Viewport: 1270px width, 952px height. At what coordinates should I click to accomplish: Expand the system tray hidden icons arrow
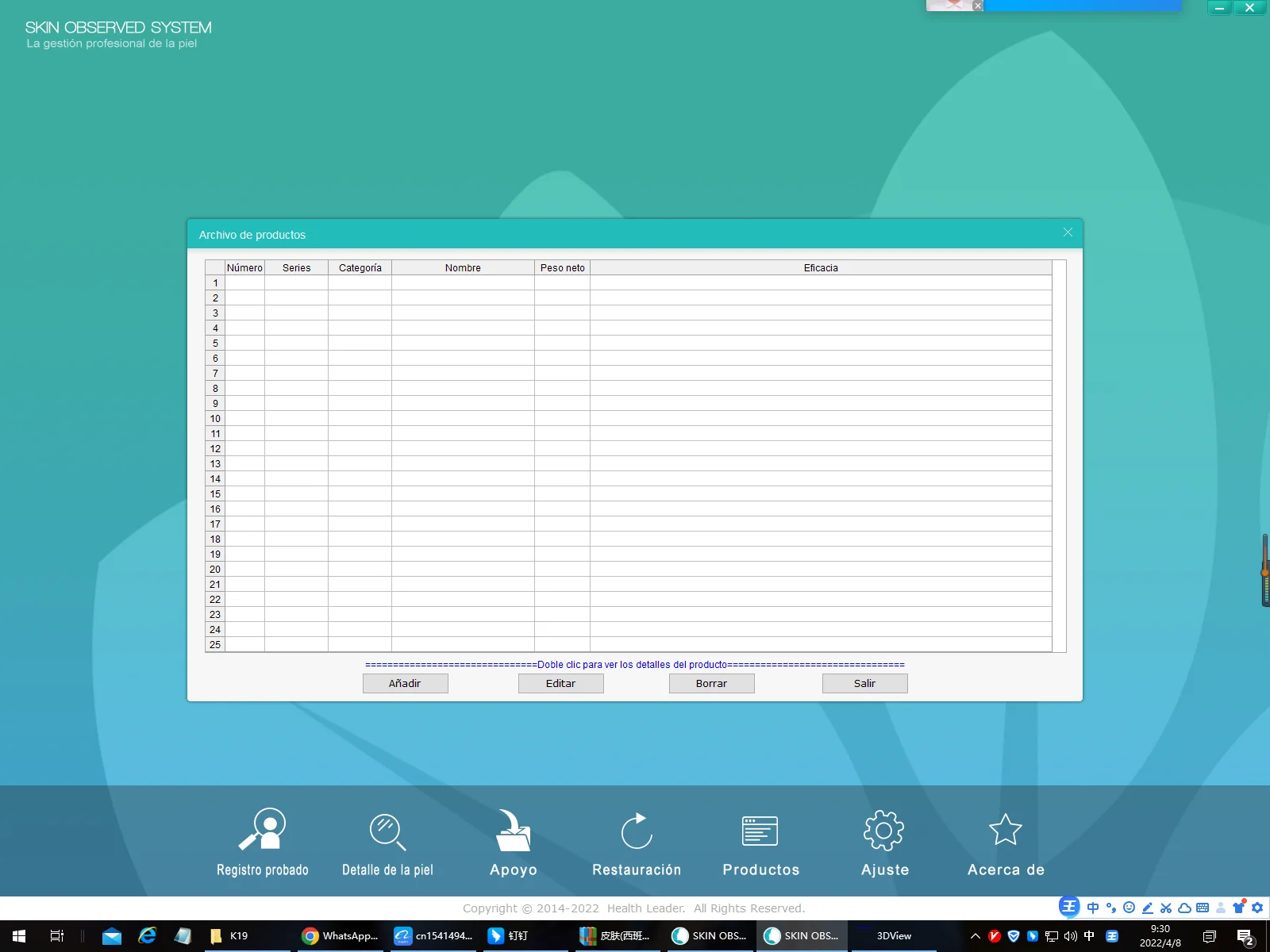click(x=976, y=936)
